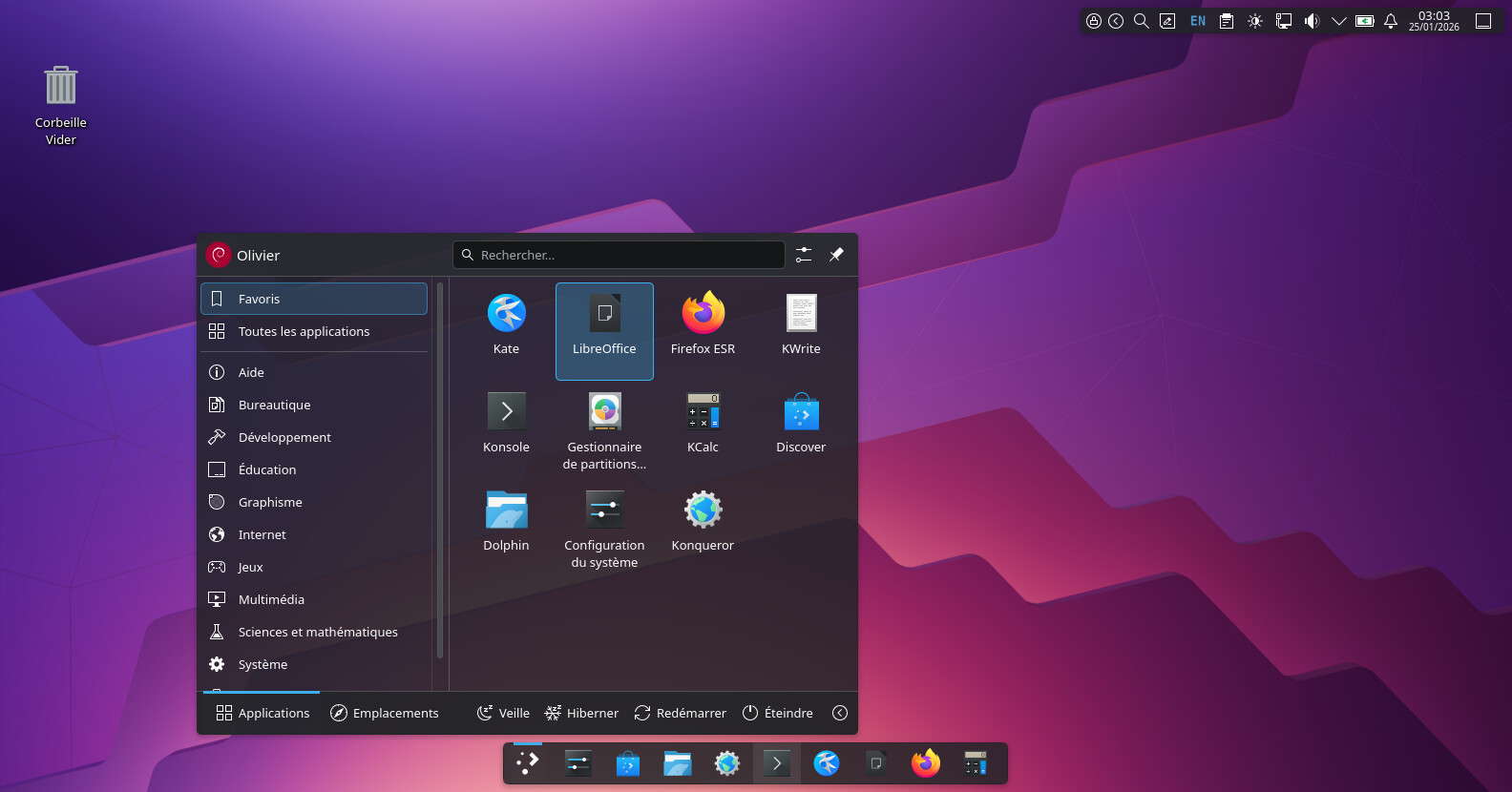
Task: Open Sciences et mathématiques category
Action: click(314, 632)
